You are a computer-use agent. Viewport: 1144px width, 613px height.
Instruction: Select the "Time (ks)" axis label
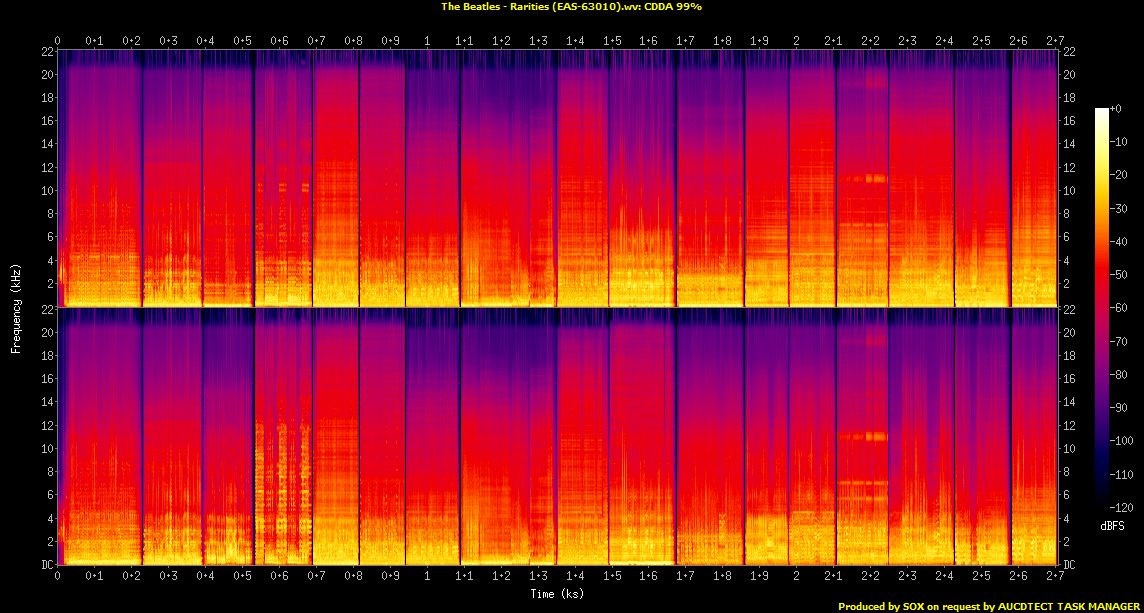coord(556,593)
